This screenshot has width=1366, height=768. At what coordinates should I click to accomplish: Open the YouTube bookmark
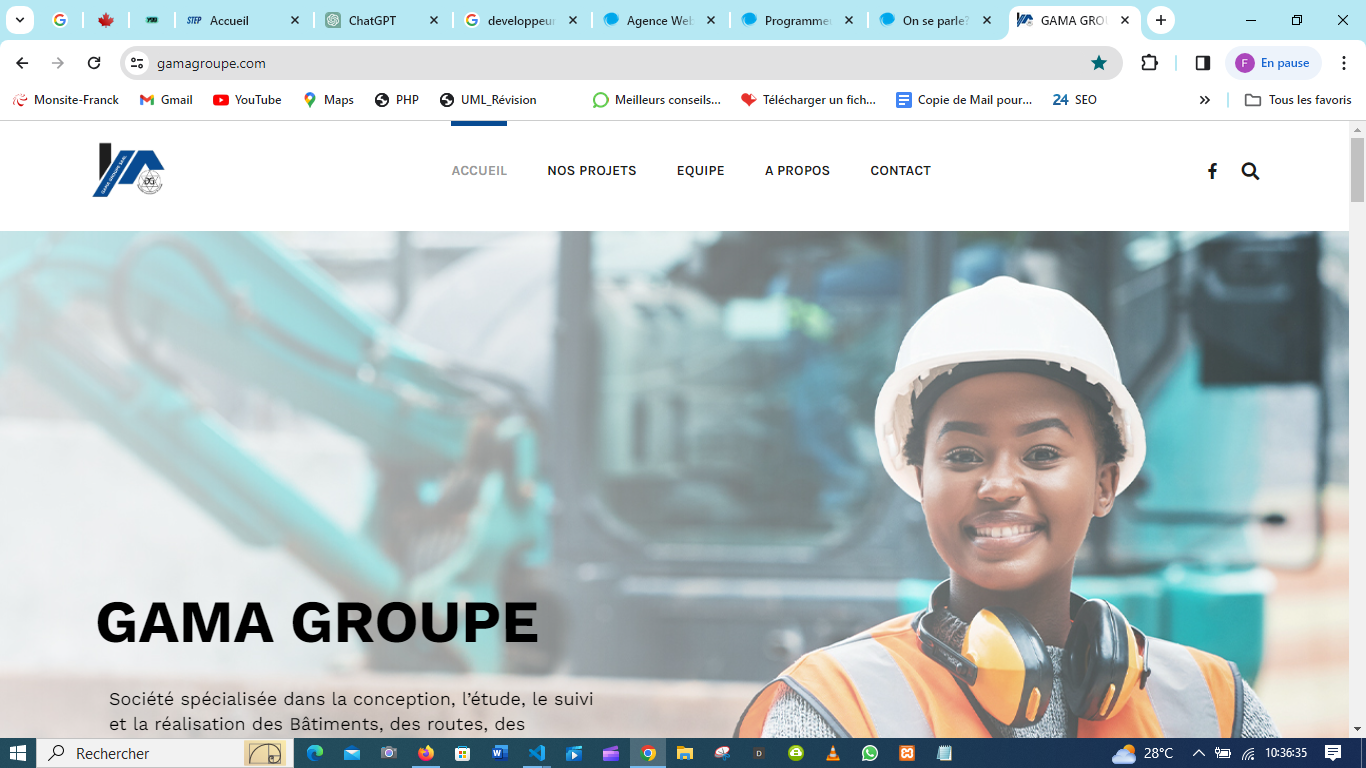(247, 100)
